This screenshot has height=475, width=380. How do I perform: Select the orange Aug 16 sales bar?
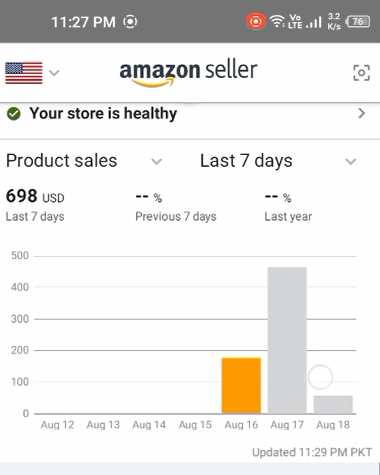click(241, 385)
